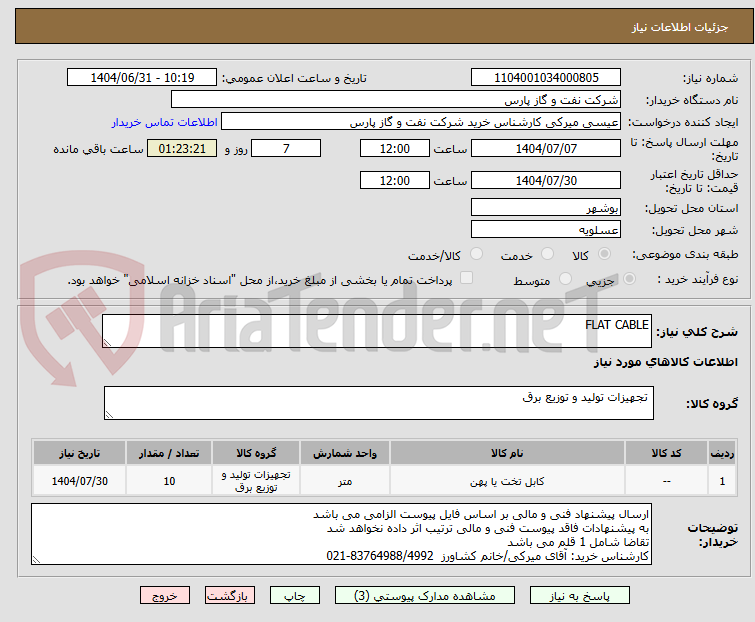
Task: Click the price validity date 1404/07/30 field
Action: coord(546,181)
